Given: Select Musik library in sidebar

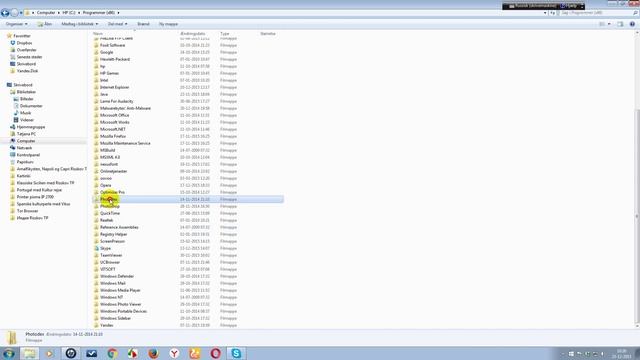Looking at the screenshot, I should [25, 113].
